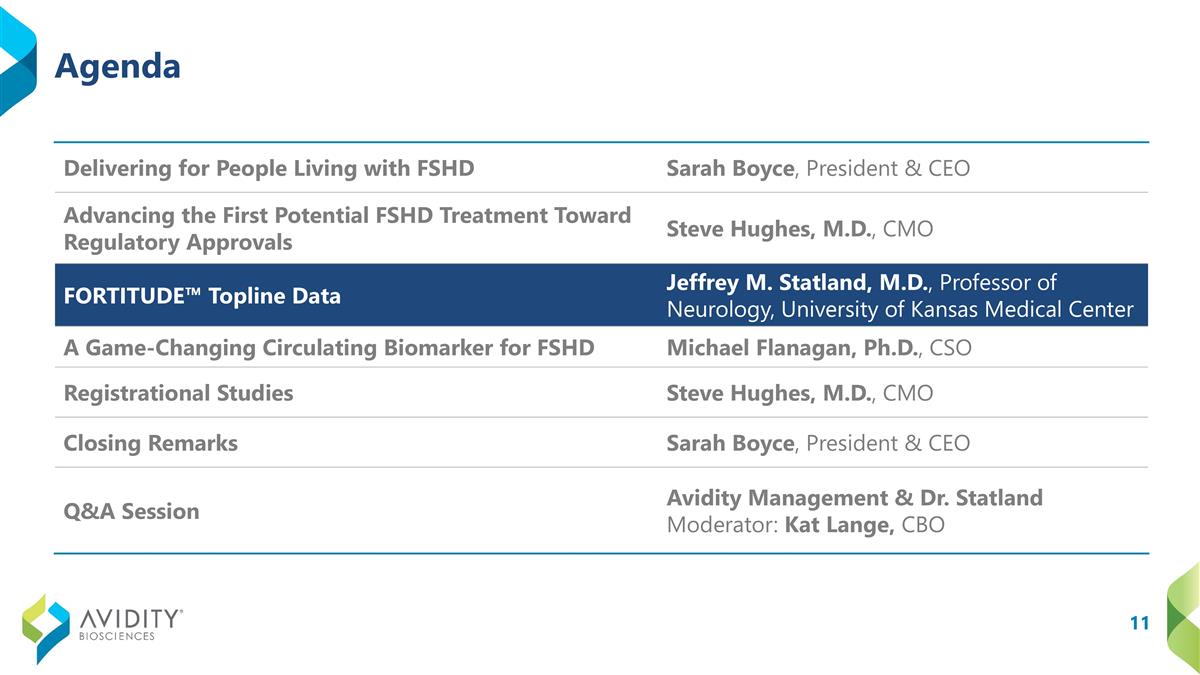Screen dimensions: 1200x675
Task: Click the Avidity Biosciences logo icon
Action: click(46, 627)
